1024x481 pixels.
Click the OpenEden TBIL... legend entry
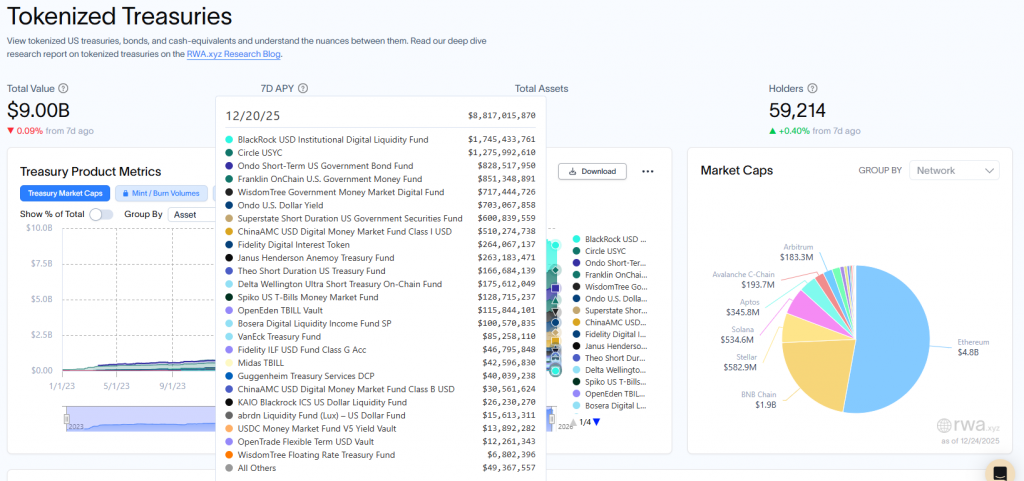coord(609,393)
